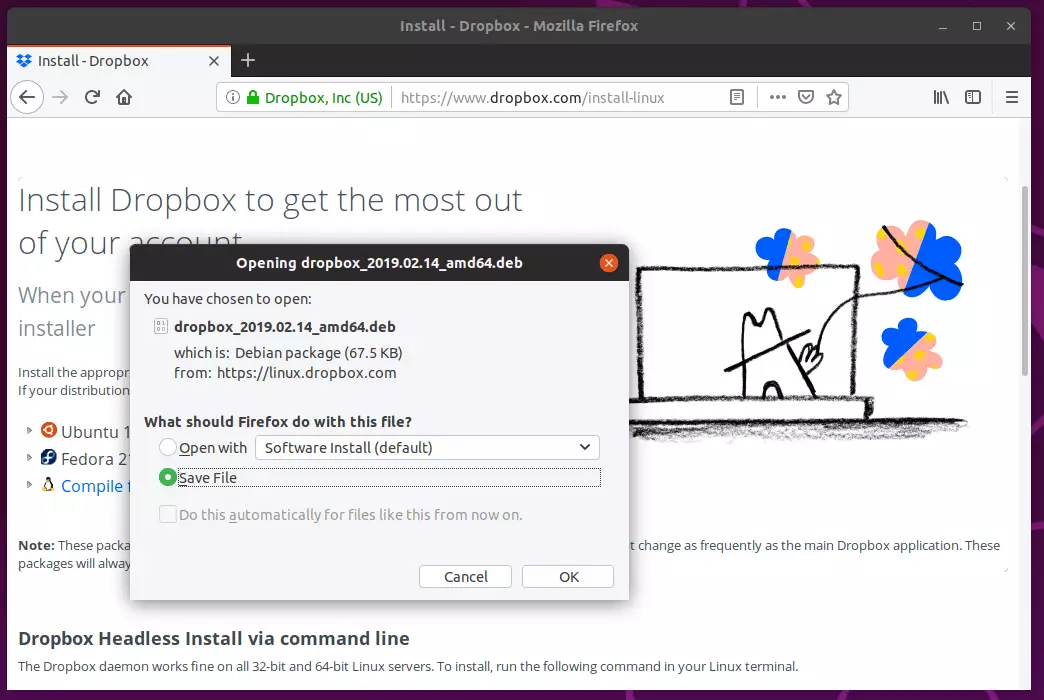
Task: Open the Firefox hamburger menu
Action: (x=1011, y=97)
